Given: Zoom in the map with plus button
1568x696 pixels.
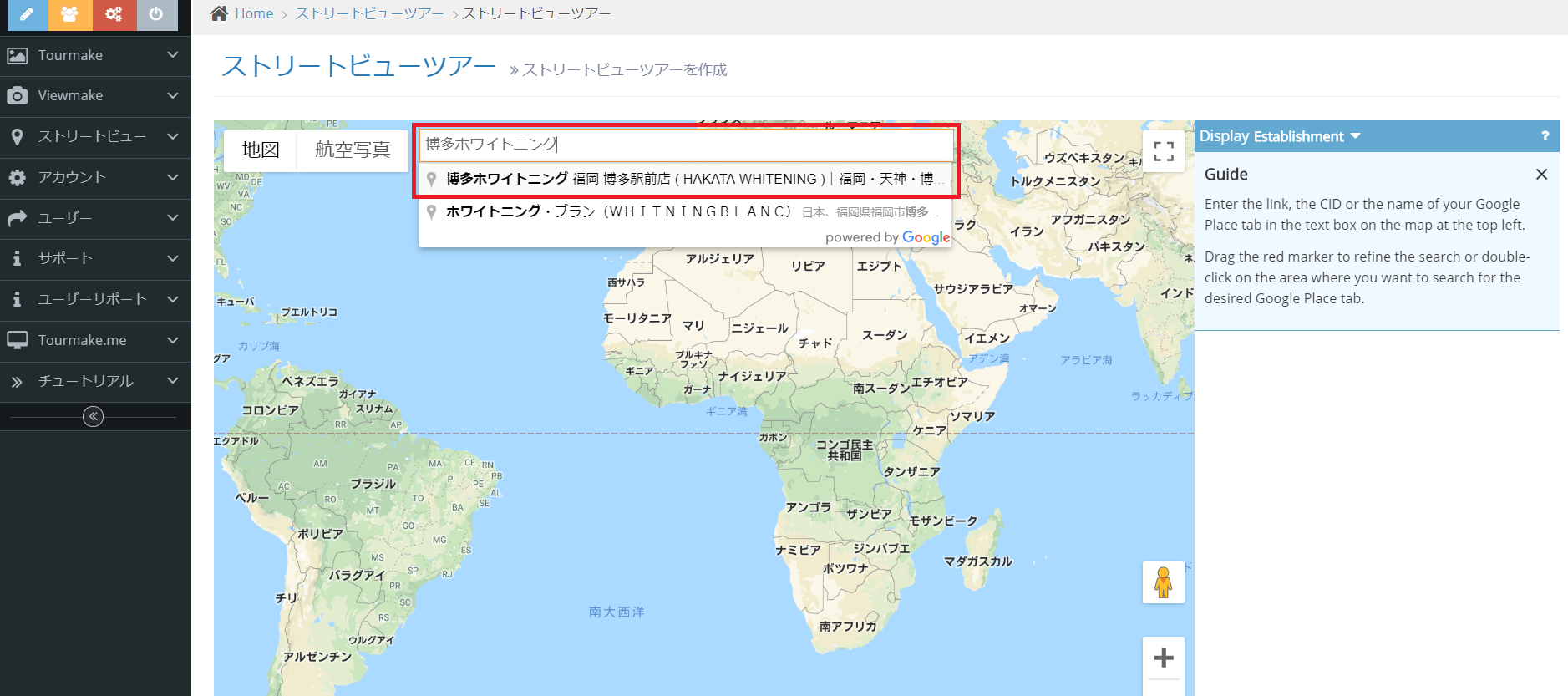Looking at the screenshot, I should (1164, 658).
